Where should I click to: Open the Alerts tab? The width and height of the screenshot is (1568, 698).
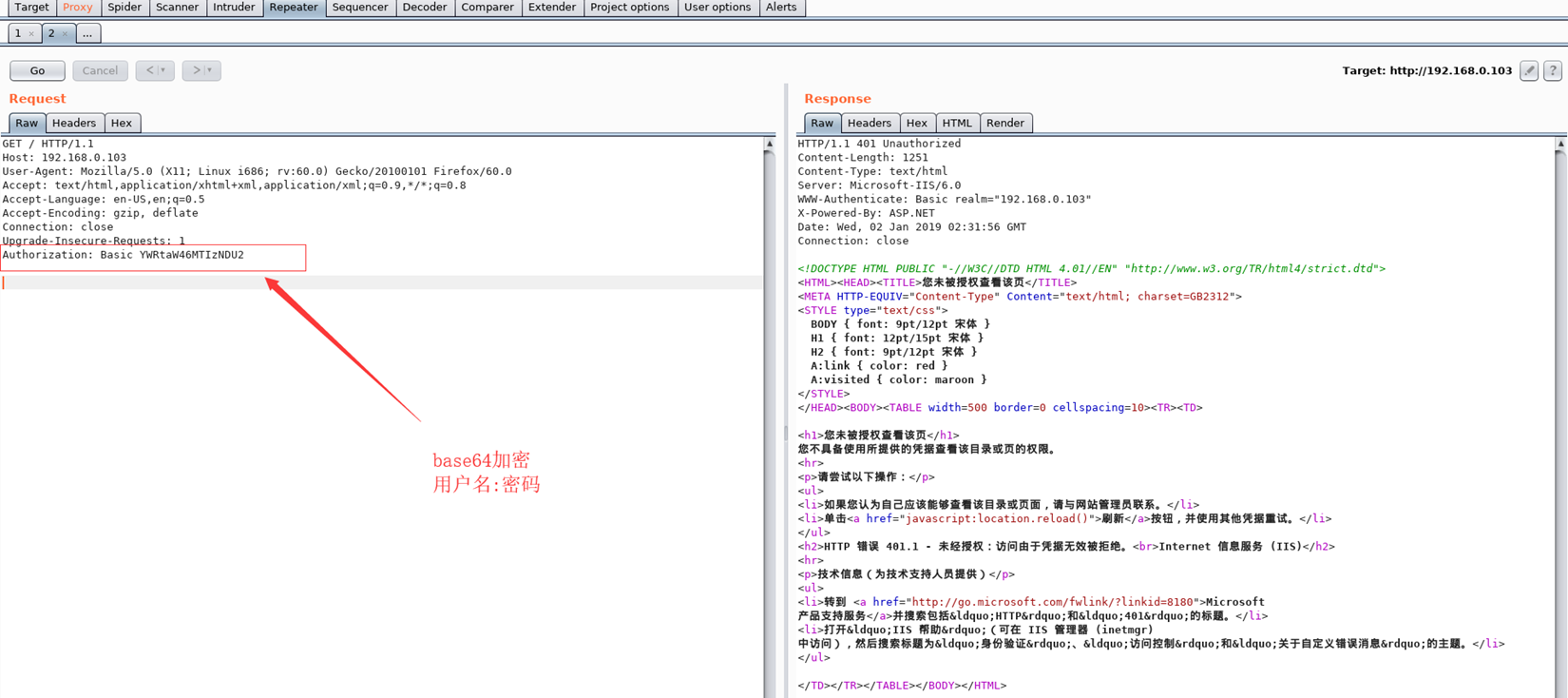pyautogui.click(x=781, y=8)
